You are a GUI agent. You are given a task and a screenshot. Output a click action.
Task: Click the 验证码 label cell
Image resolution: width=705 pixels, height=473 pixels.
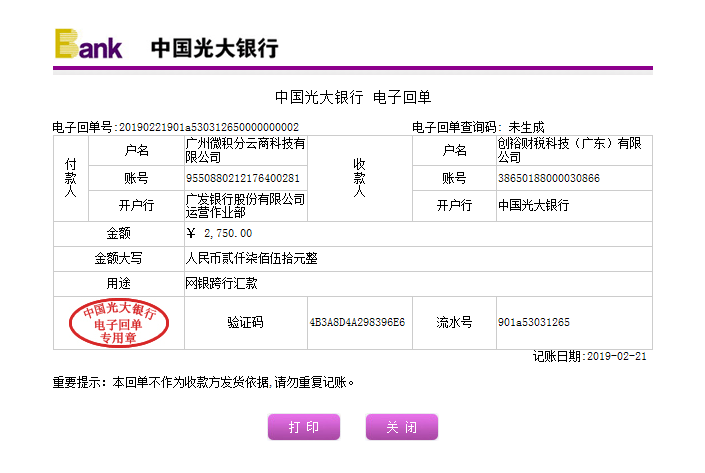pyautogui.click(x=245, y=322)
